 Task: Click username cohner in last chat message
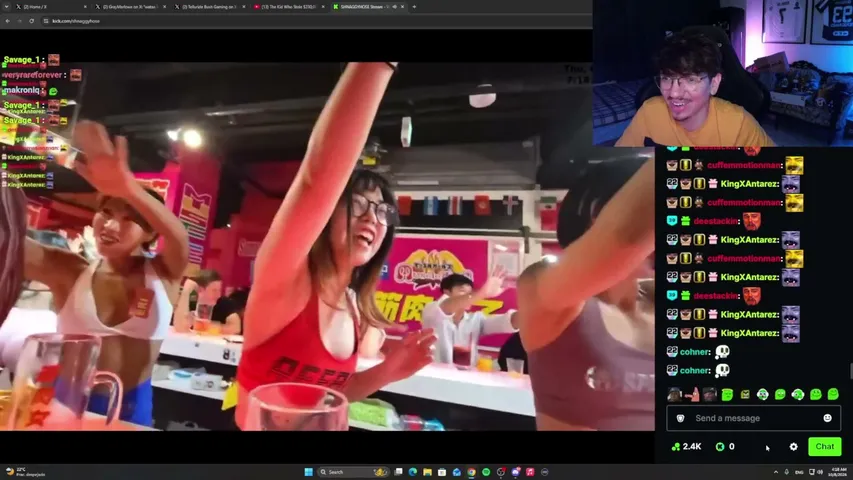point(695,371)
